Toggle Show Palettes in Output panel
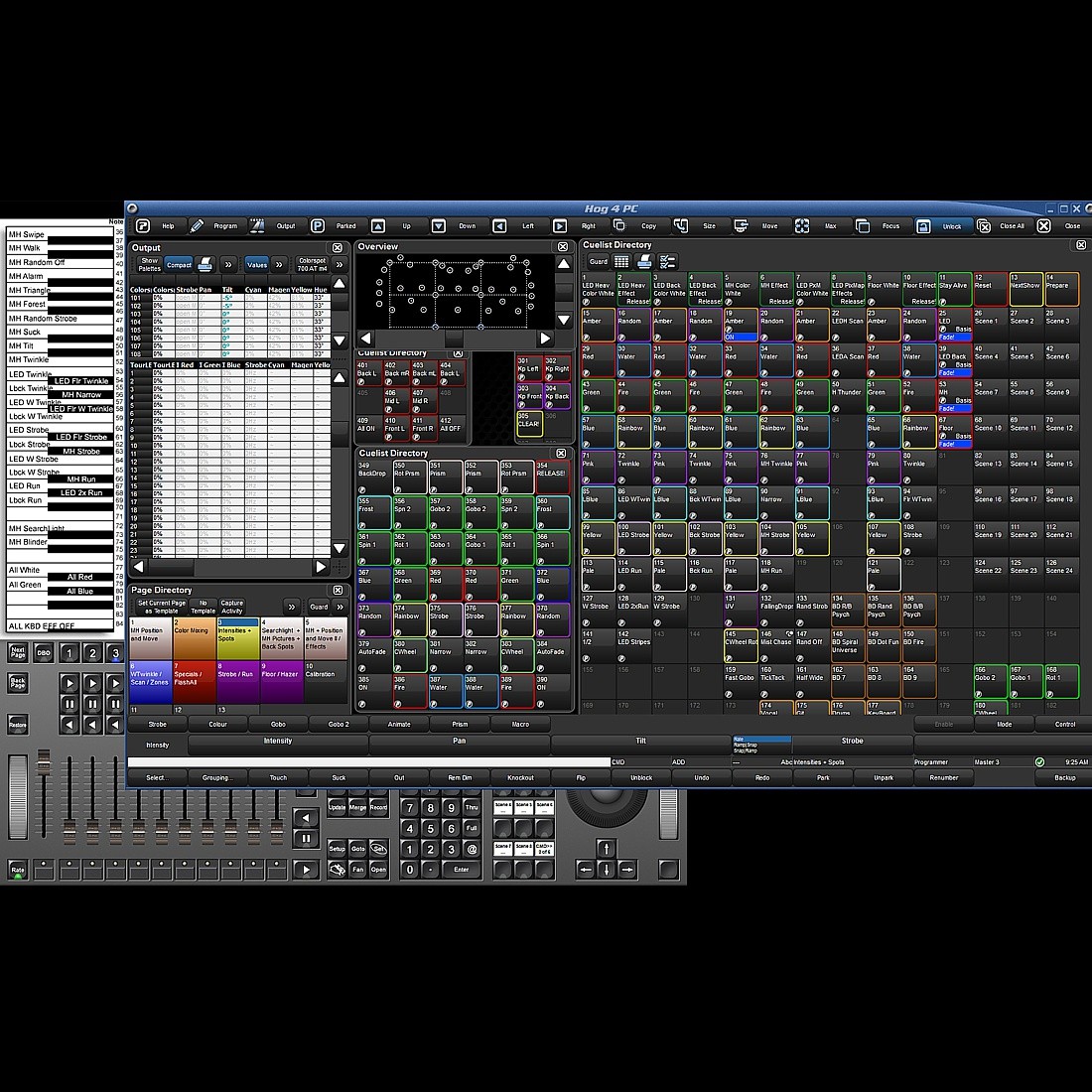Image resolution: width=1092 pixels, height=1092 pixels. 149,265
